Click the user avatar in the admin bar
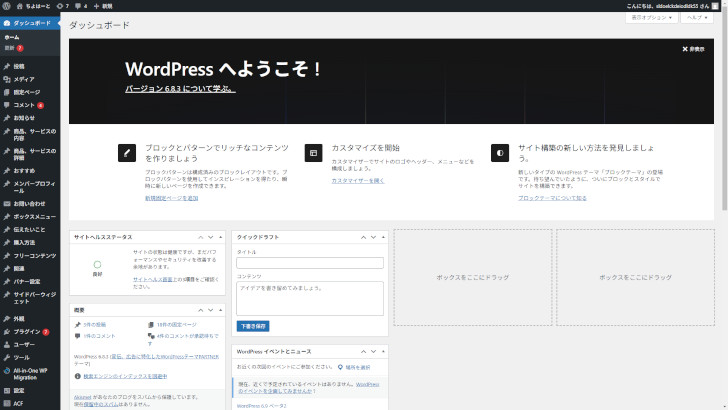The height and width of the screenshot is (410, 728). click(x=715, y=6)
